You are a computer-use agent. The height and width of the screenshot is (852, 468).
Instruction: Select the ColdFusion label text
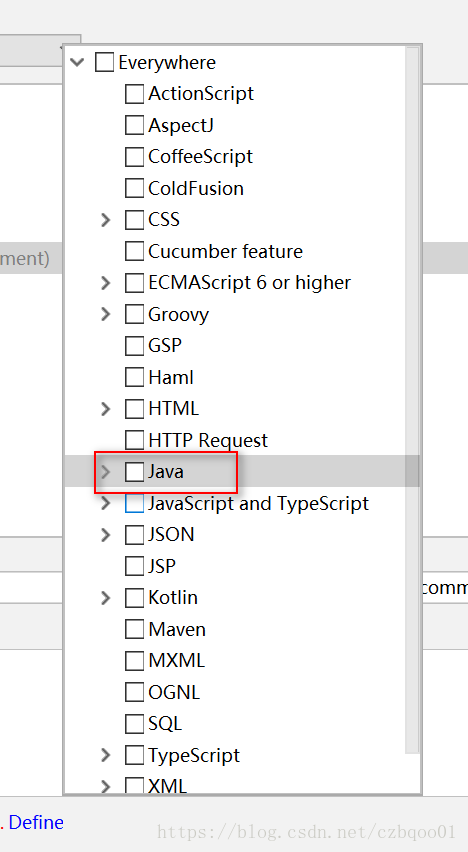[x=196, y=188]
